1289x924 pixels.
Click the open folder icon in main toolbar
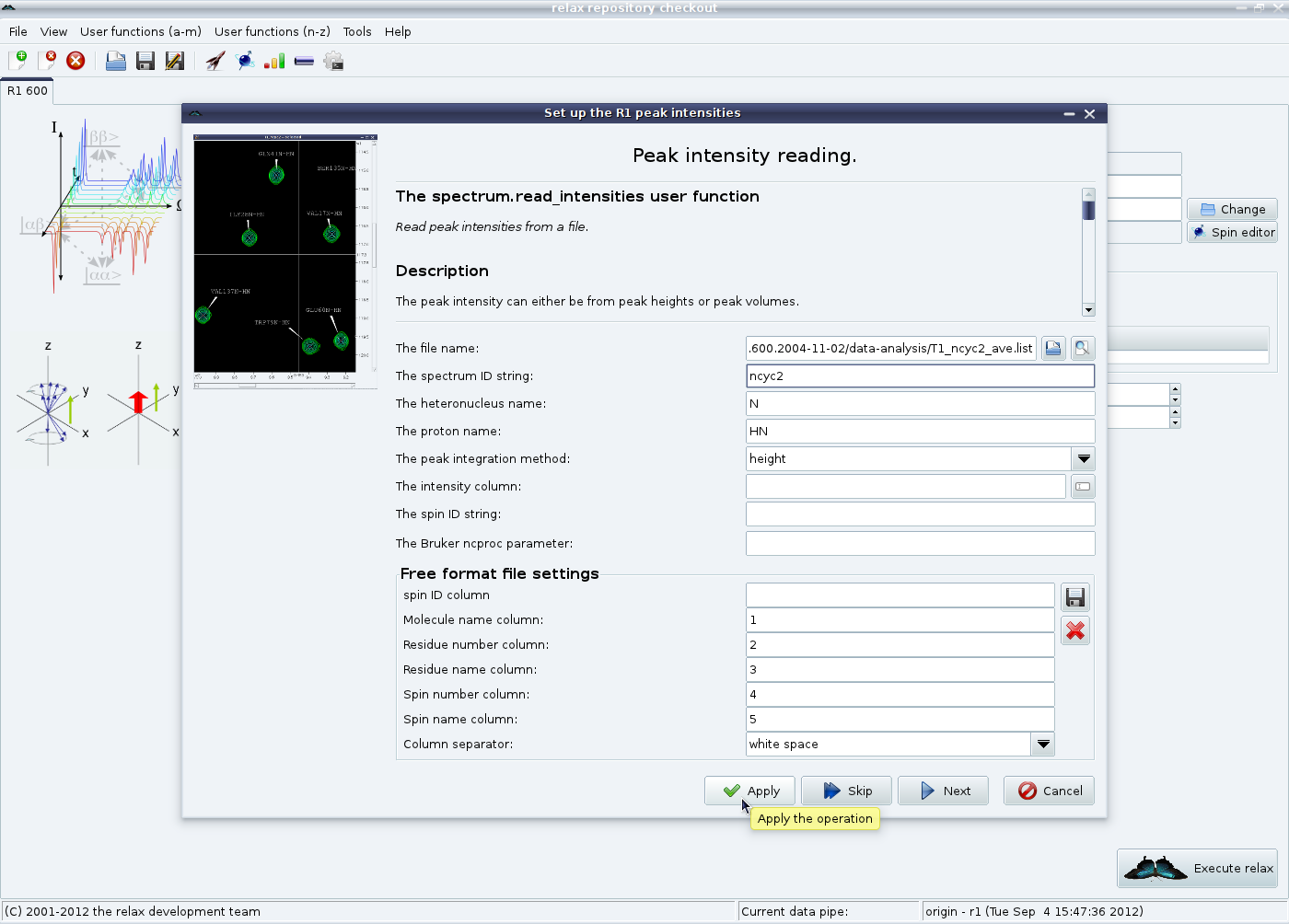click(x=116, y=61)
